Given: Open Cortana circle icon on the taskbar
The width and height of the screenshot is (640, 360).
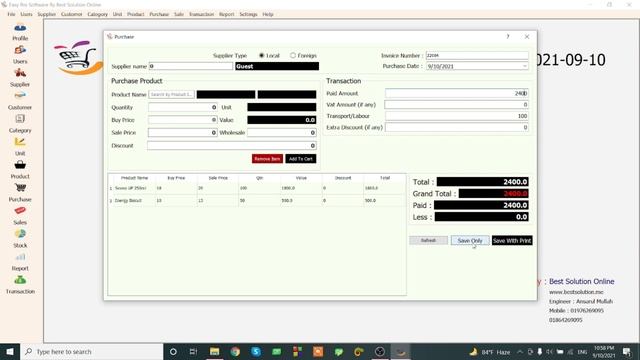Looking at the screenshot, I should (x=173, y=351).
